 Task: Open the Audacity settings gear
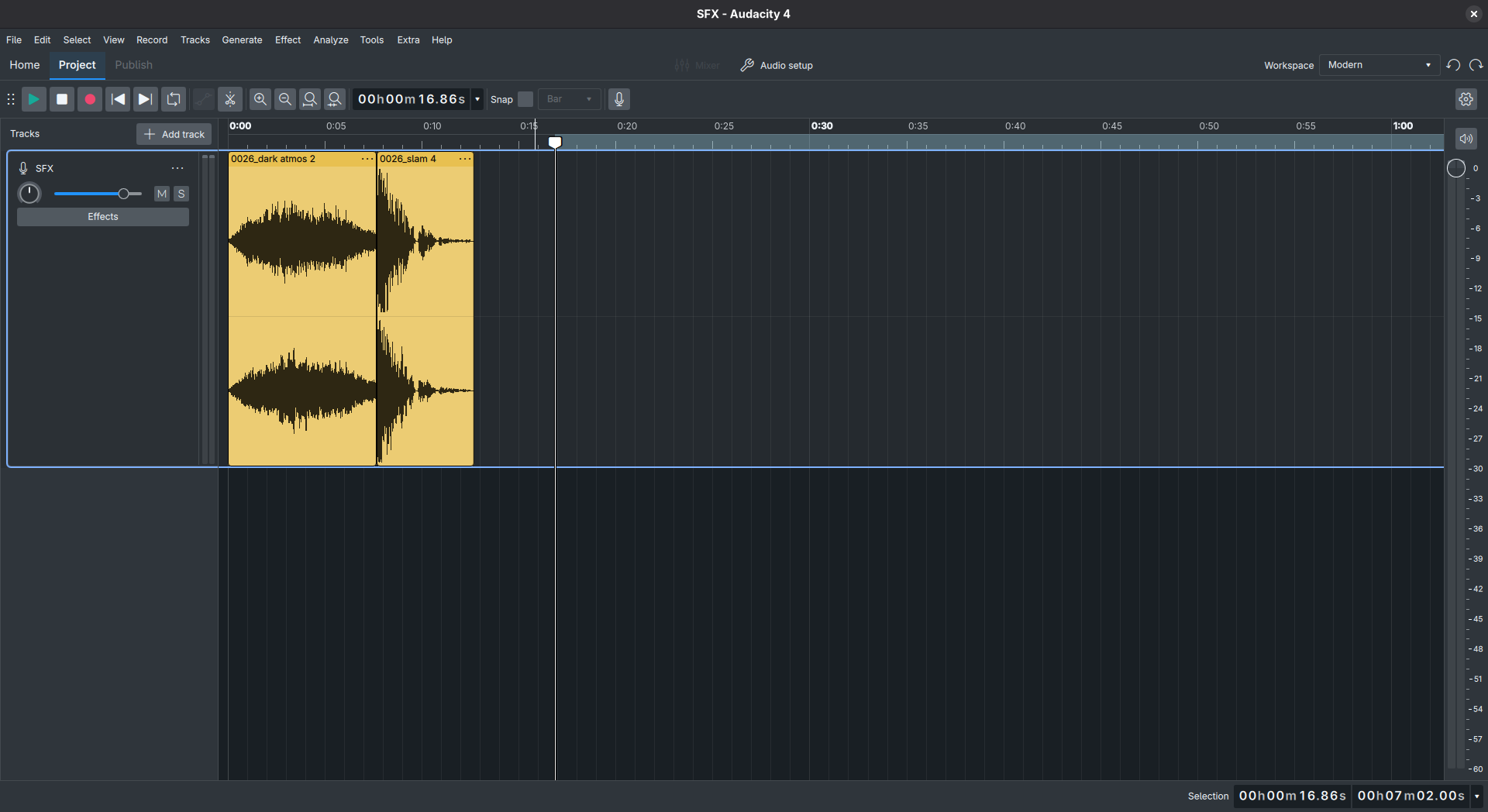click(1467, 99)
